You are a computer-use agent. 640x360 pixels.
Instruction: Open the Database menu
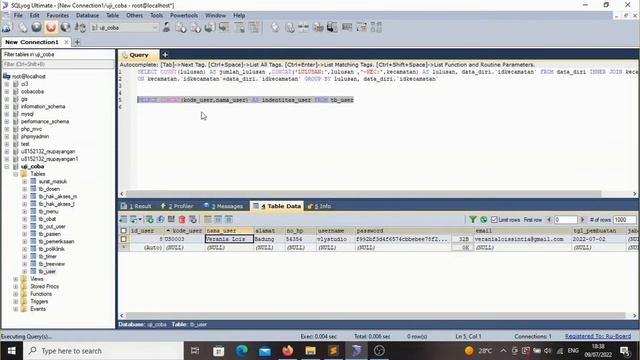point(87,15)
